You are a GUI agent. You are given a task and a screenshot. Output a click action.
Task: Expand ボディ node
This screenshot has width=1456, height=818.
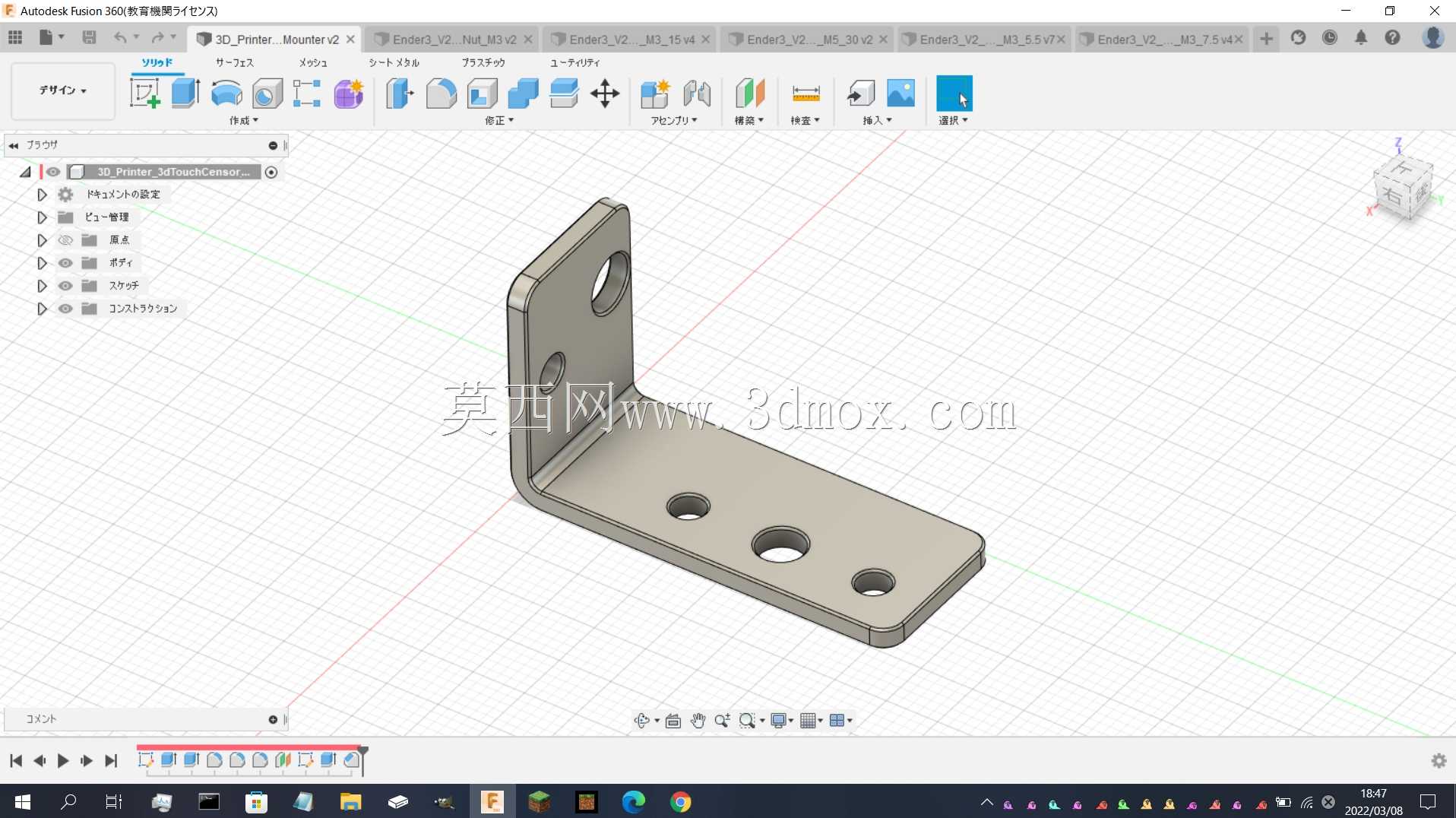(42, 263)
